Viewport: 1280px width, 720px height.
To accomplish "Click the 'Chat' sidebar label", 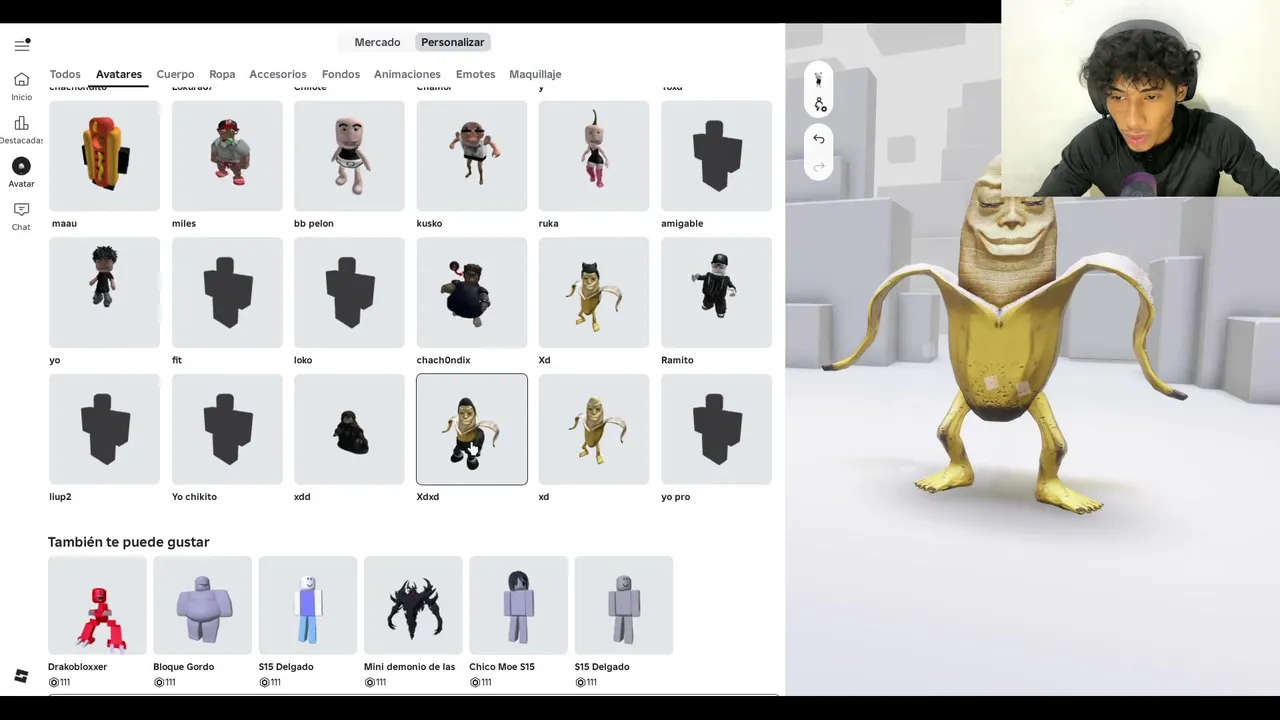I will click(x=21, y=227).
